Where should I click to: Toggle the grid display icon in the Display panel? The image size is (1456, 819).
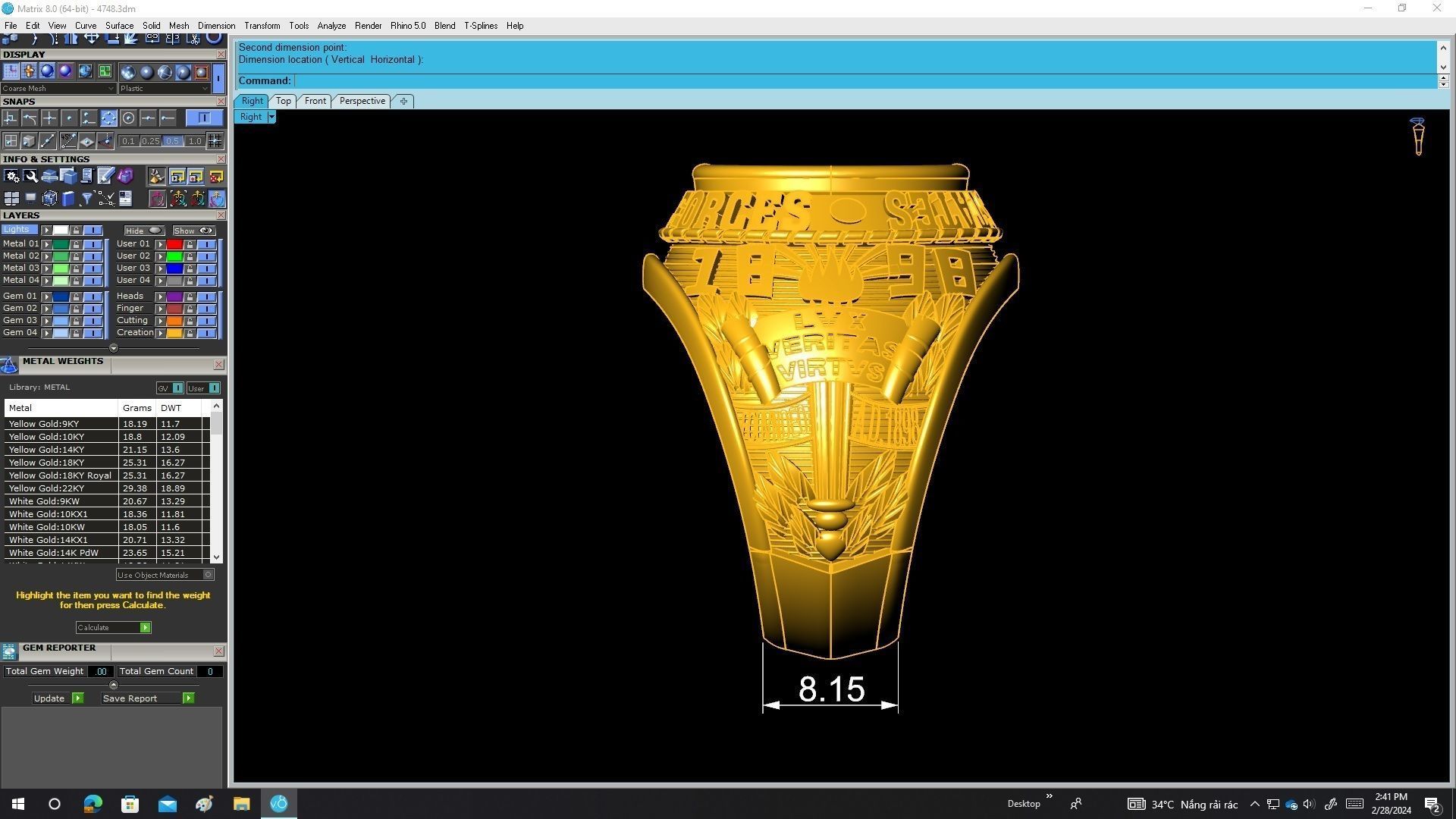pyautogui.click(x=11, y=71)
